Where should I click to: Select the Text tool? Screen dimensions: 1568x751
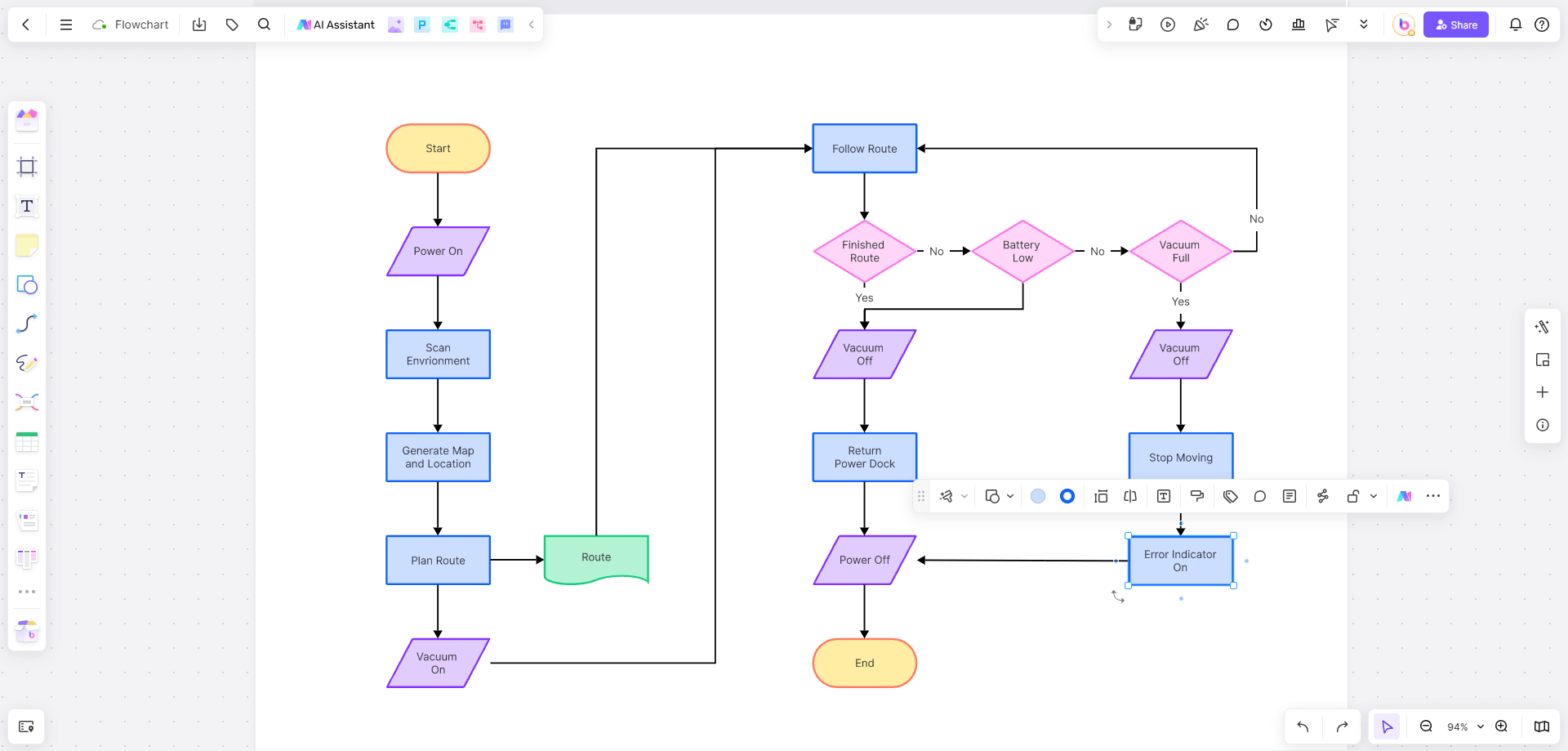pos(27,206)
